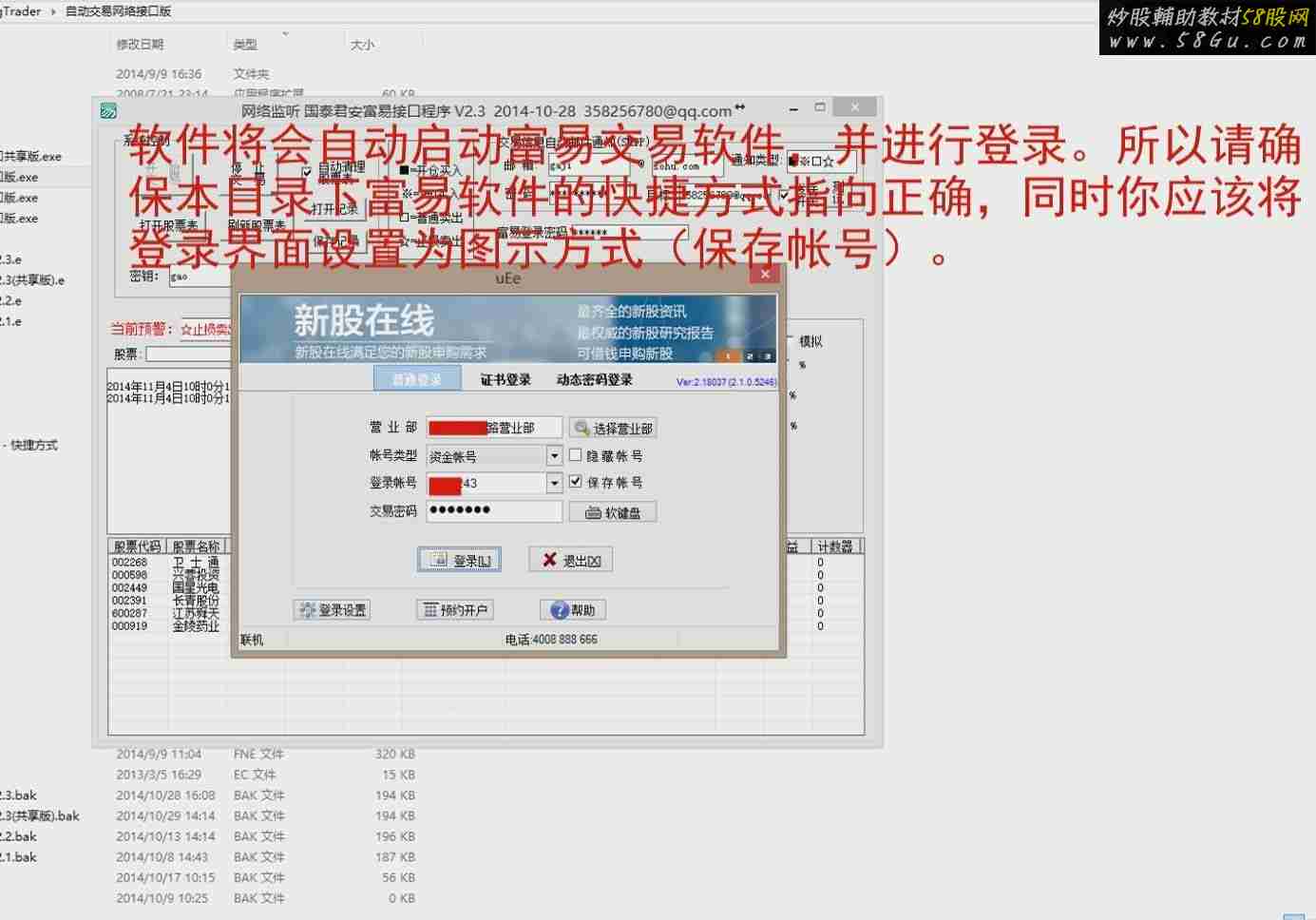Image resolution: width=1316 pixels, height=920 pixels.
Task: Click the 预约开户 button
Action: pos(455,610)
